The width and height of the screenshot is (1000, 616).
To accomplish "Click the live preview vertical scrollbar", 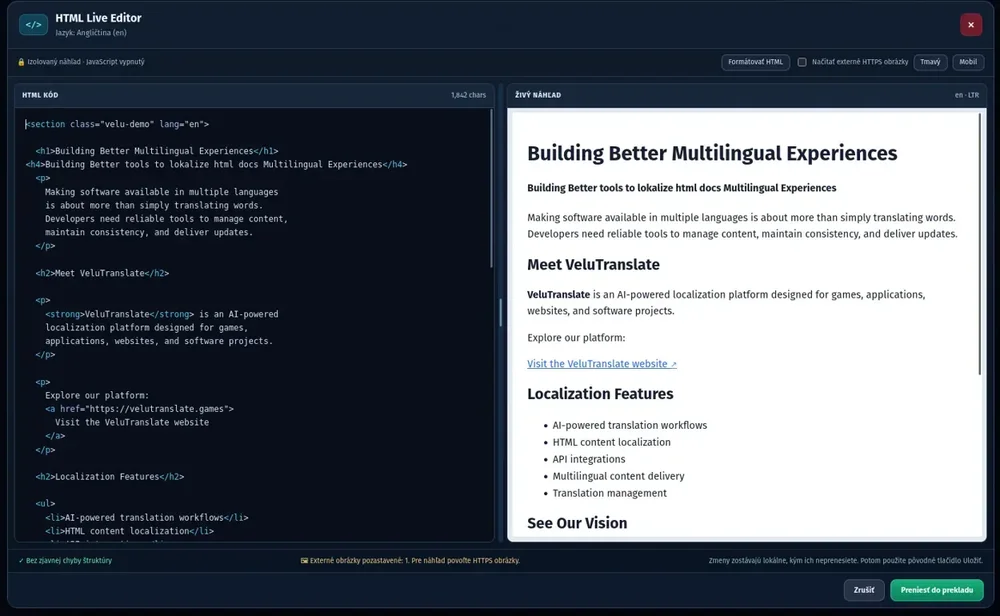I will point(980,244).
